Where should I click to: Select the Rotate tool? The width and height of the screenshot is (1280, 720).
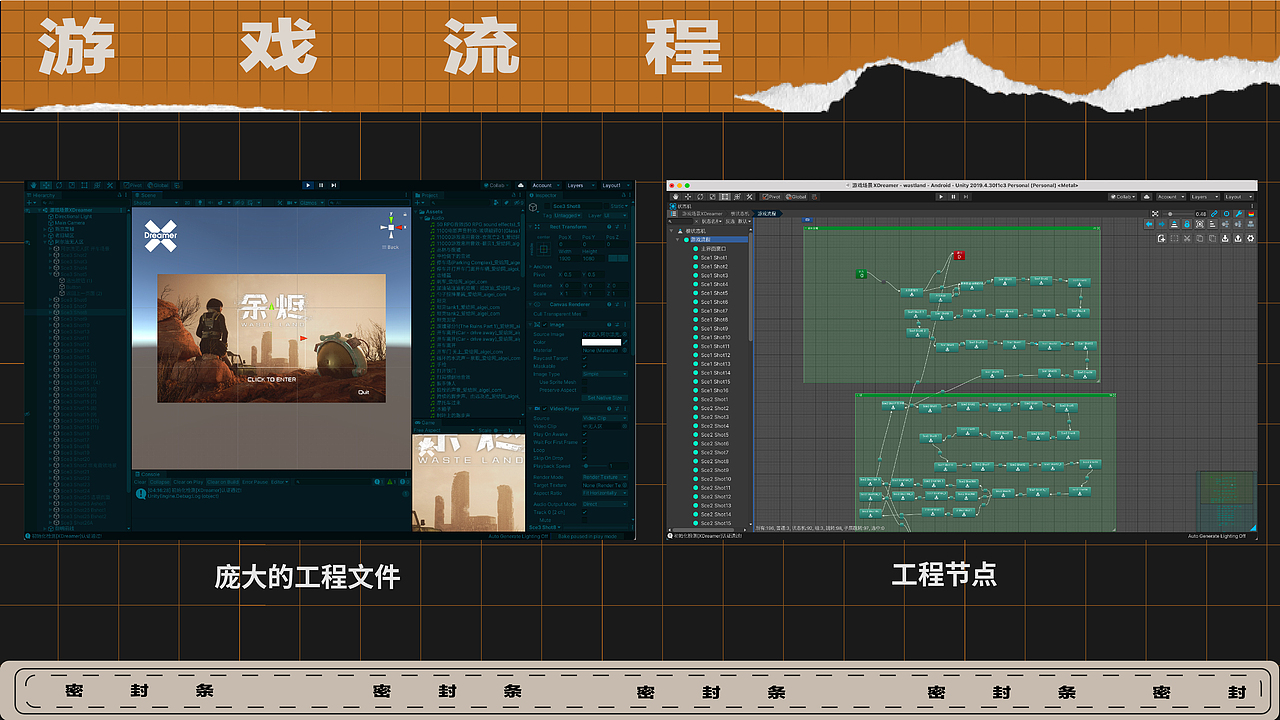click(x=58, y=185)
